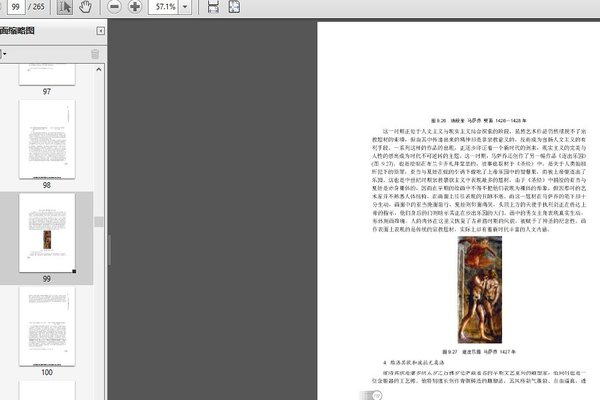The image size is (600, 400).
Task: Click the page label 100 under thumbnail
Action: (47, 372)
